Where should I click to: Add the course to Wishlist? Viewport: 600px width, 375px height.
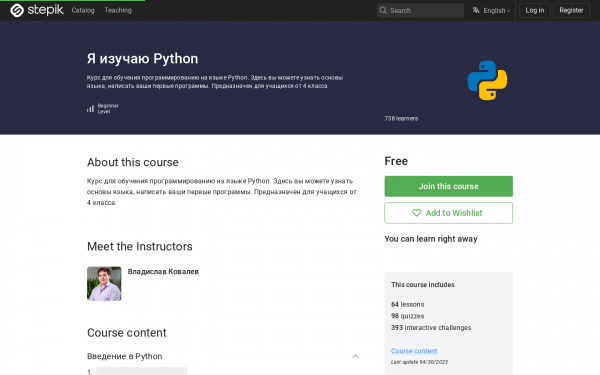click(448, 213)
